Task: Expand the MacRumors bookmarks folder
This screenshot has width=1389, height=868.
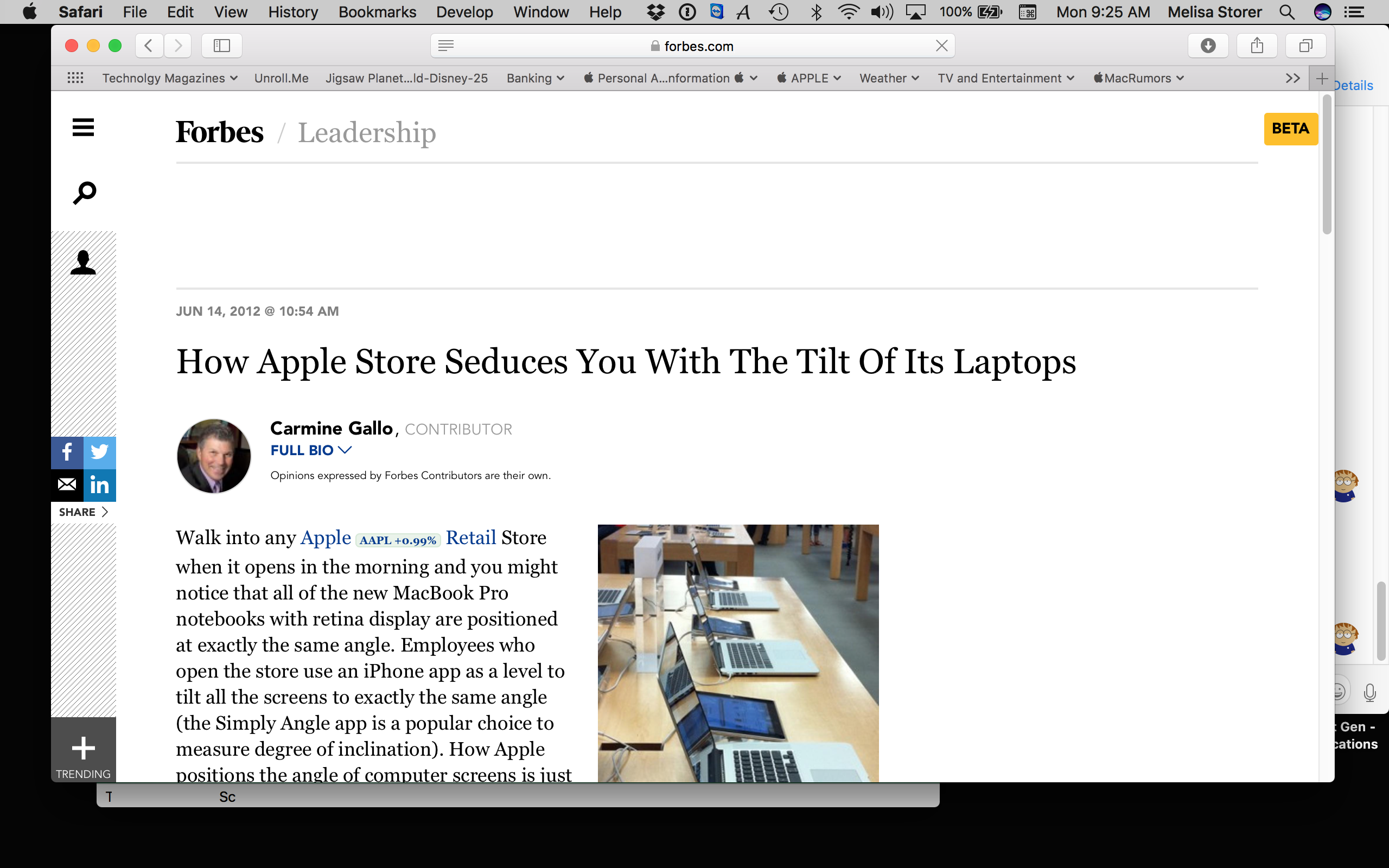Action: (1139, 78)
